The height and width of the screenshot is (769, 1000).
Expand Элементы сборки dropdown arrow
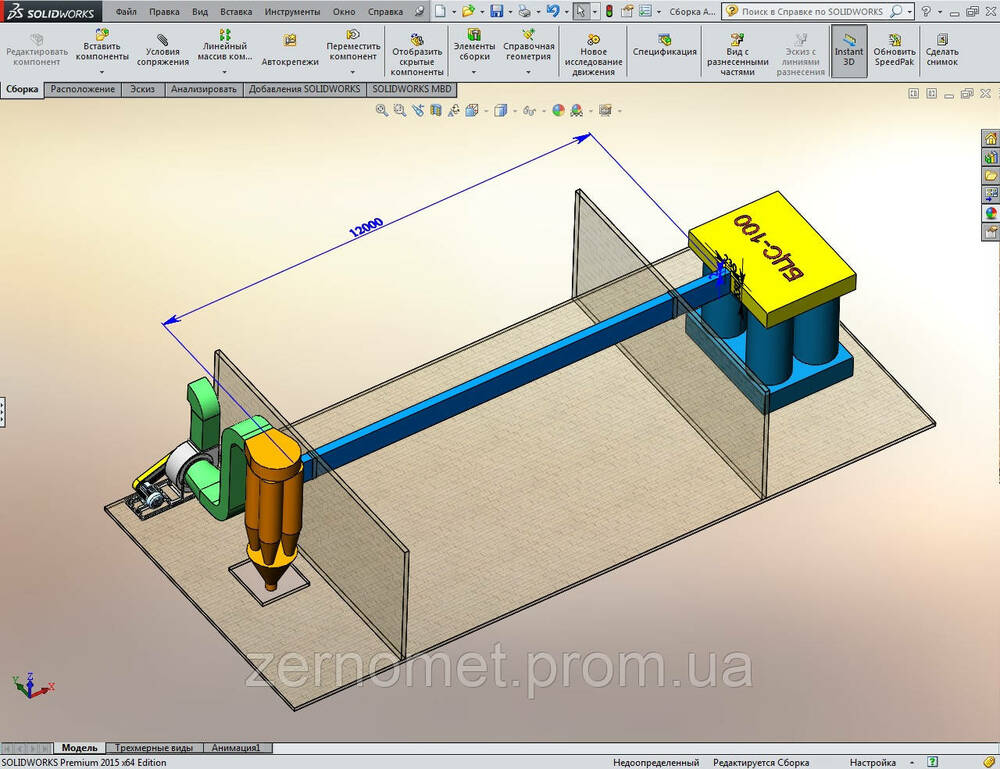(x=474, y=72)
